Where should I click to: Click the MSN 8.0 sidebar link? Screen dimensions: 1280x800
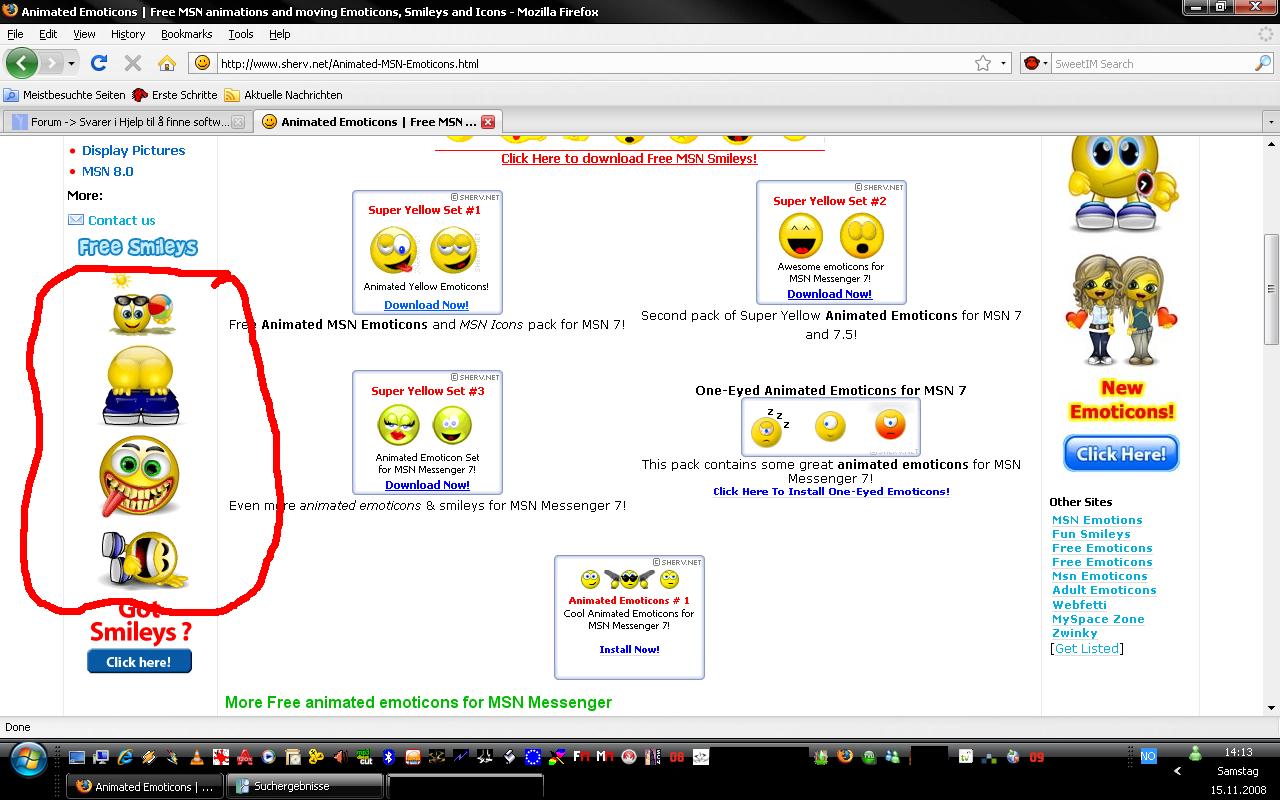coord(107,171)
